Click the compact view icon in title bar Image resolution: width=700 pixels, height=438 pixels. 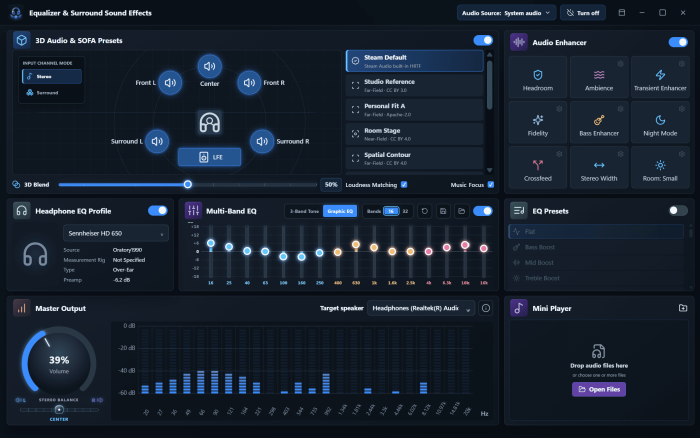click(621, 13)
